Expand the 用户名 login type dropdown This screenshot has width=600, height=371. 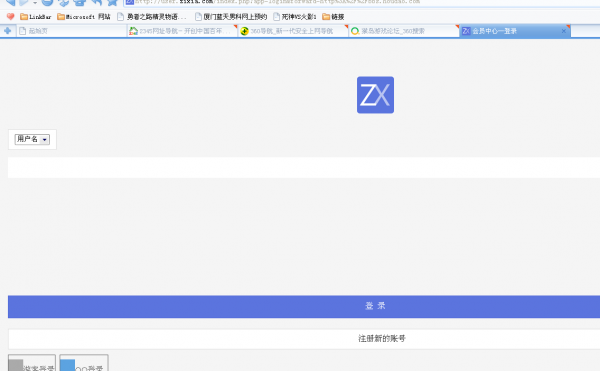pos(32,139)
